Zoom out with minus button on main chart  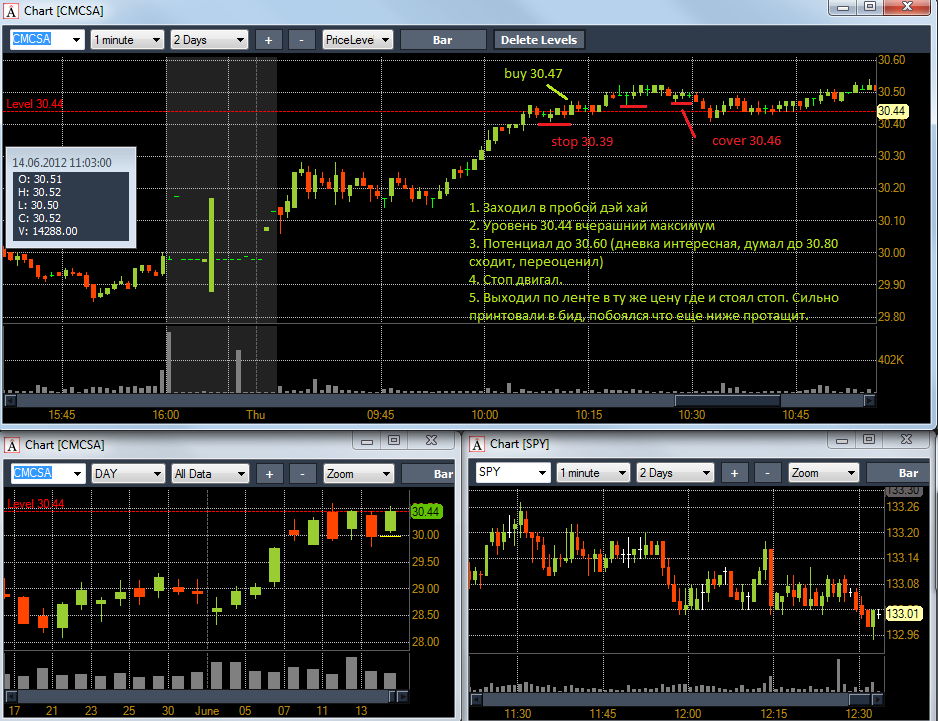[302, 40]
